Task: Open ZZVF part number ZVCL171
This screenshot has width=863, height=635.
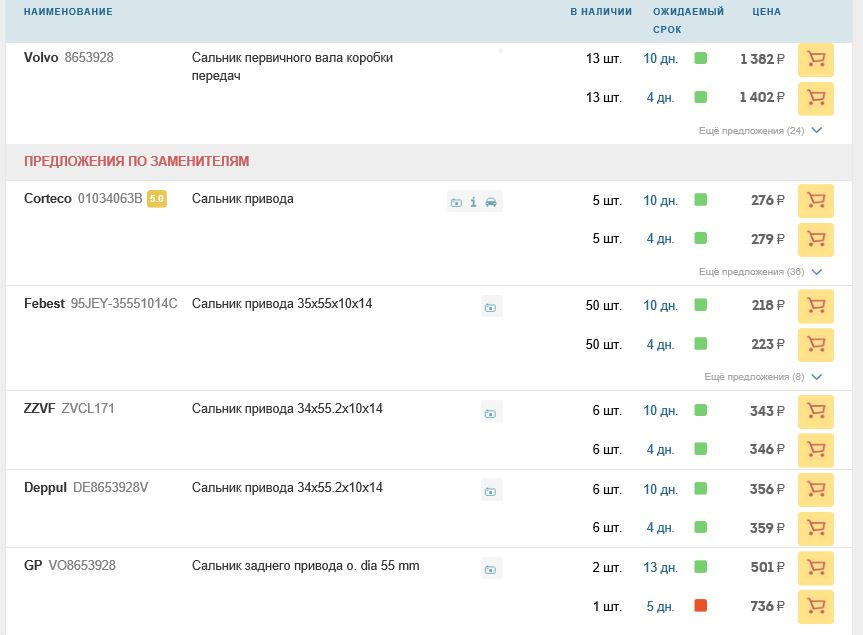Action: point(88,409)
